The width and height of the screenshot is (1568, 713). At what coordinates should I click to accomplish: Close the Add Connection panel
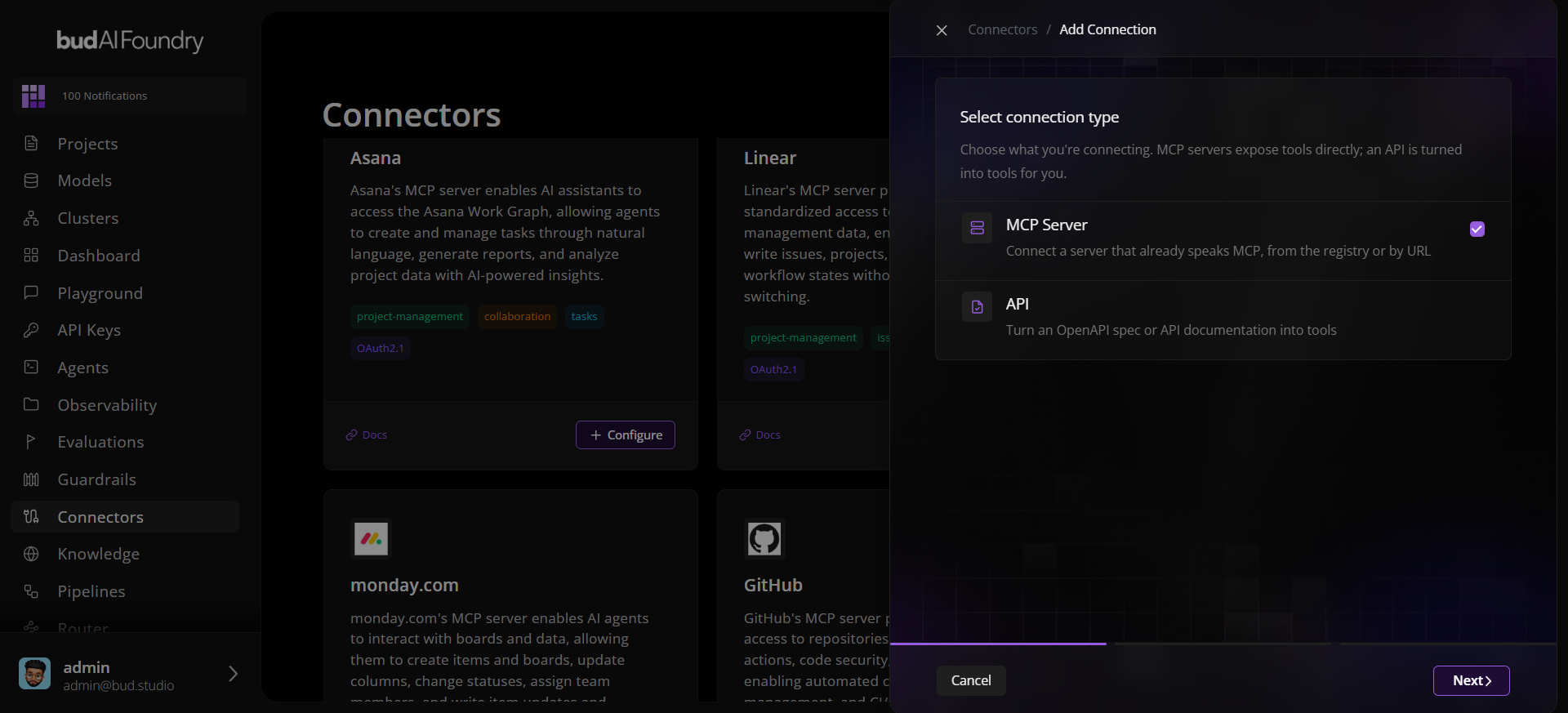tap(942, 30)
